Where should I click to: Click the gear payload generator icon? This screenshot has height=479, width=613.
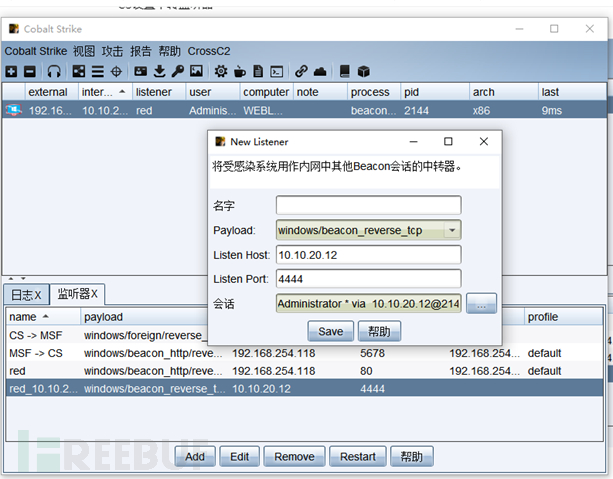[220, 71]
